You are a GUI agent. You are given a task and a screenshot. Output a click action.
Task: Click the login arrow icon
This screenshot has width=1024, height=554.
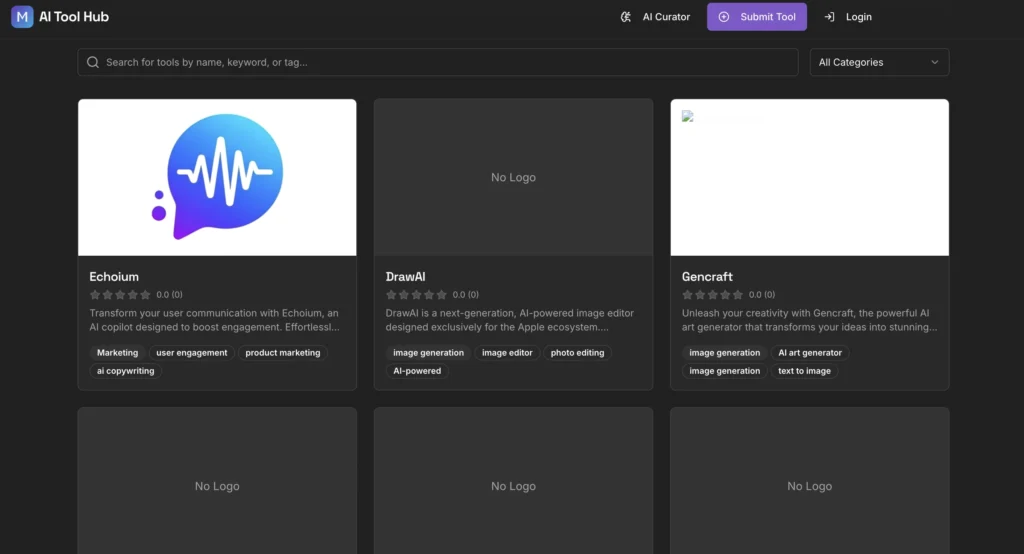click(x=829, y=17)
